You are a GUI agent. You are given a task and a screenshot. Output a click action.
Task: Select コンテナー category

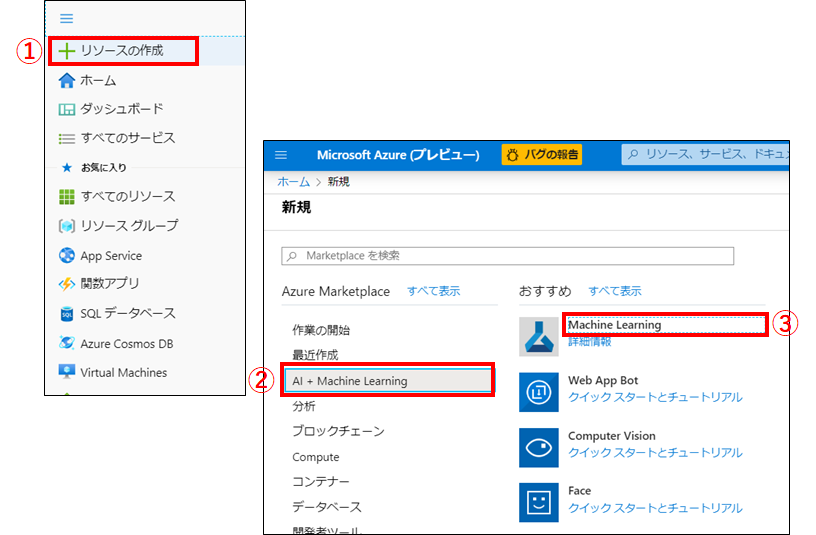click(x=321, y=482)
